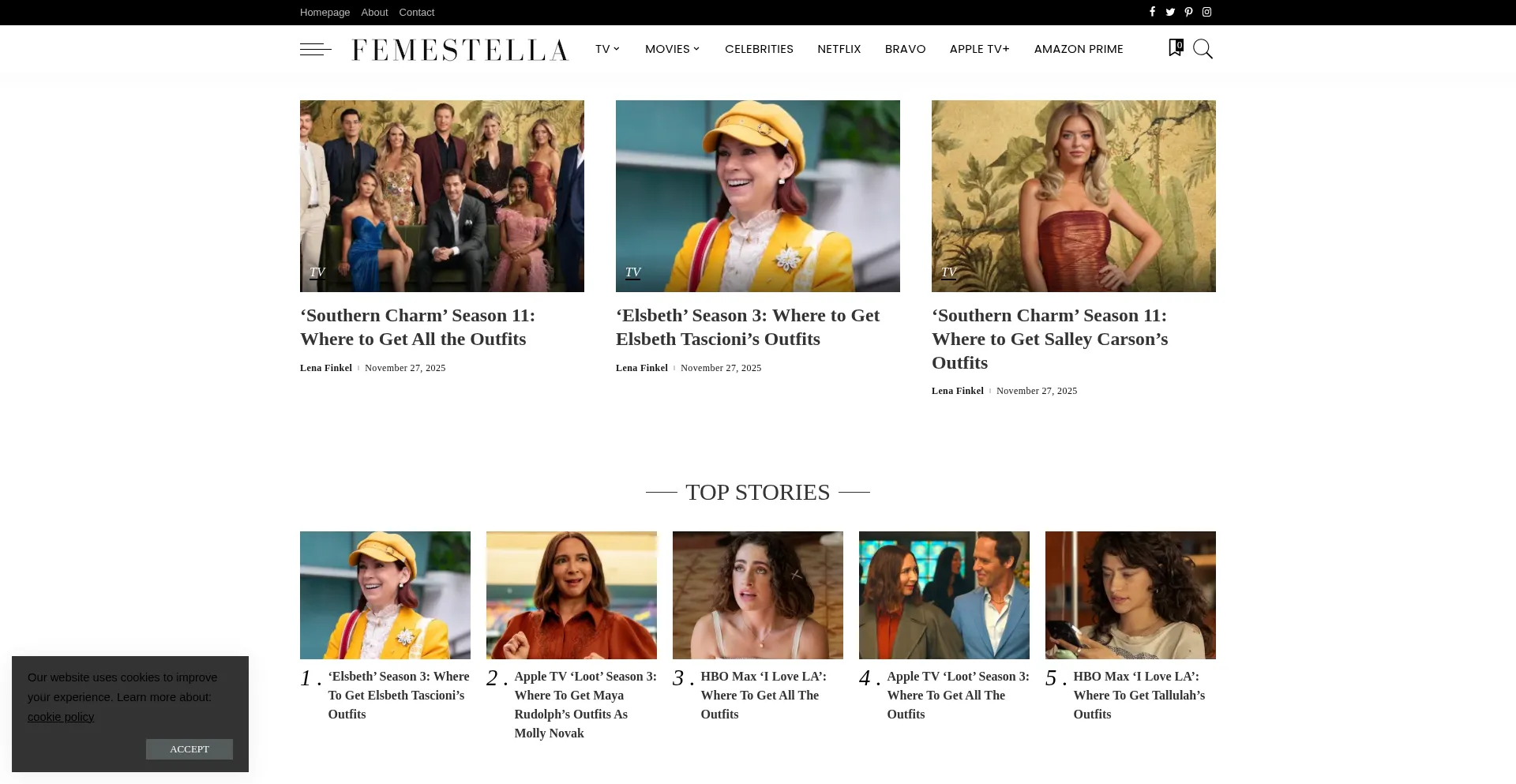
Task: Open the bookmarks icon
Action: click(x=1175, y=48)
